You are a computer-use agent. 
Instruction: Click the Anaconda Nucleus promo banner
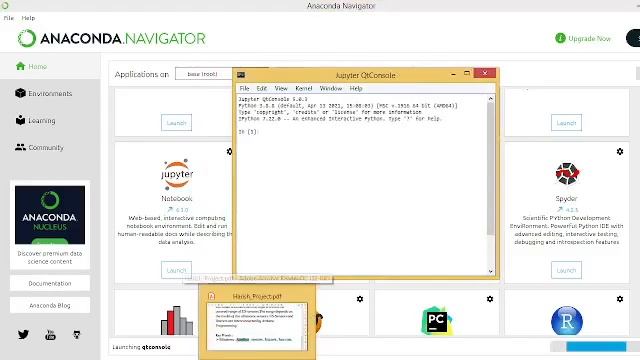(50, 215)
